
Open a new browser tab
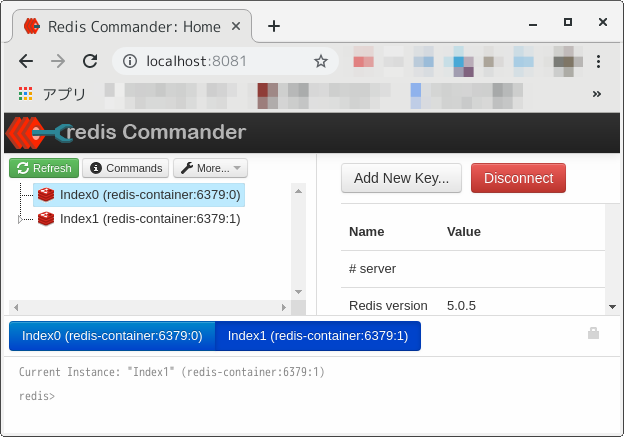pos(274,26)
